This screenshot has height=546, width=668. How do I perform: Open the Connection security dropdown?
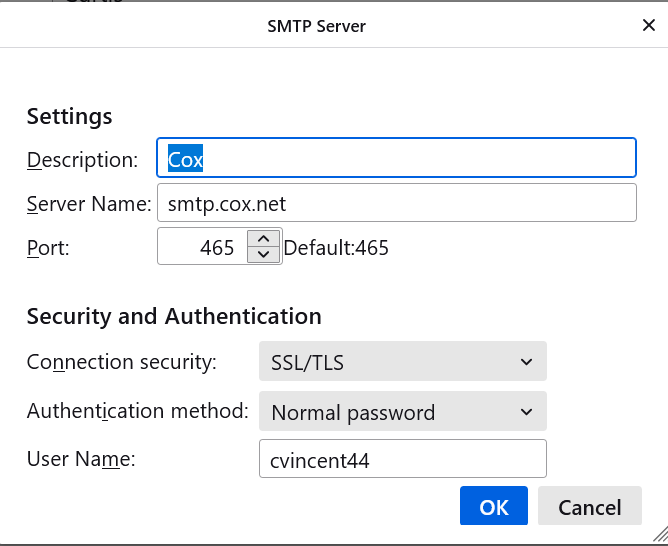click(x=402, y=362)
